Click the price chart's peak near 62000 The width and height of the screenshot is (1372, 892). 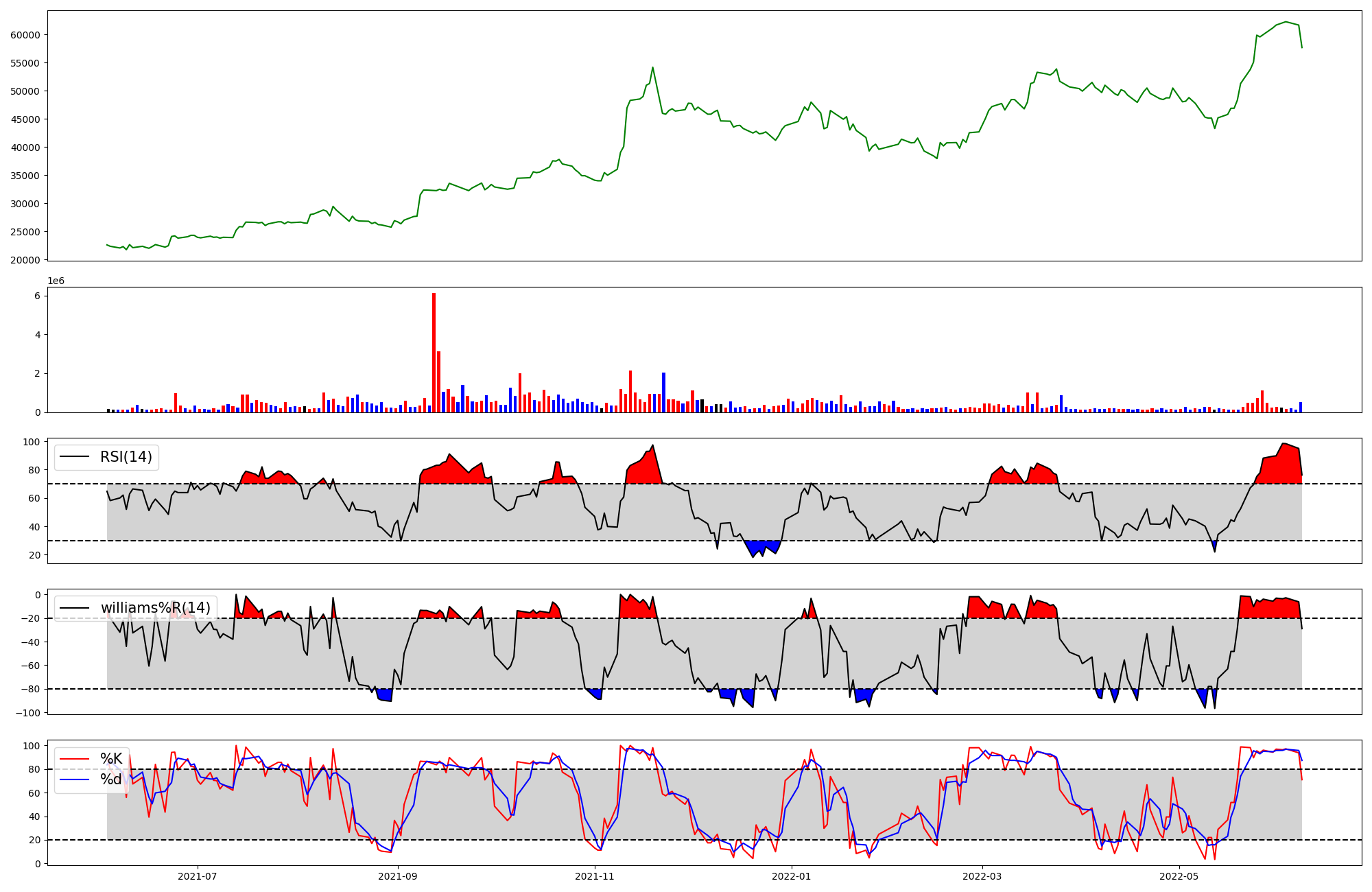point(1286,22)
